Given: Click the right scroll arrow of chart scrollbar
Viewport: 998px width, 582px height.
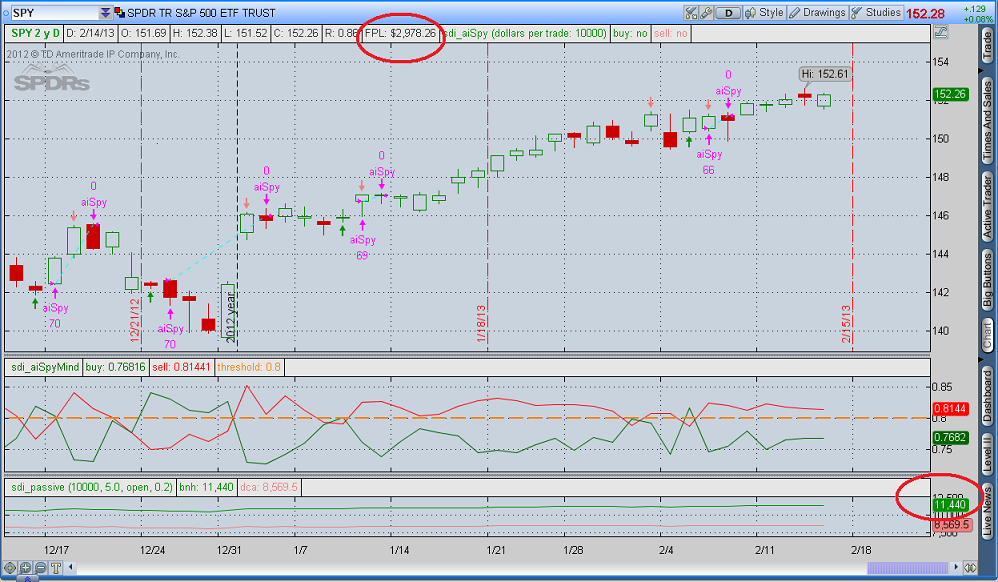Looking at the screenshot, I should [955, 567].
